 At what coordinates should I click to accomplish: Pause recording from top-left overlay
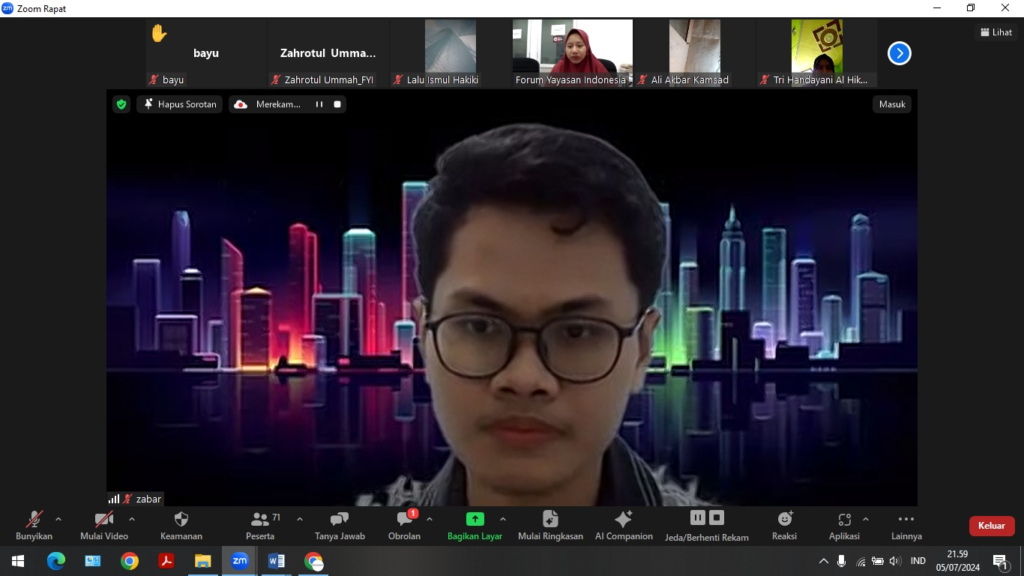click(x=319, y=104)
